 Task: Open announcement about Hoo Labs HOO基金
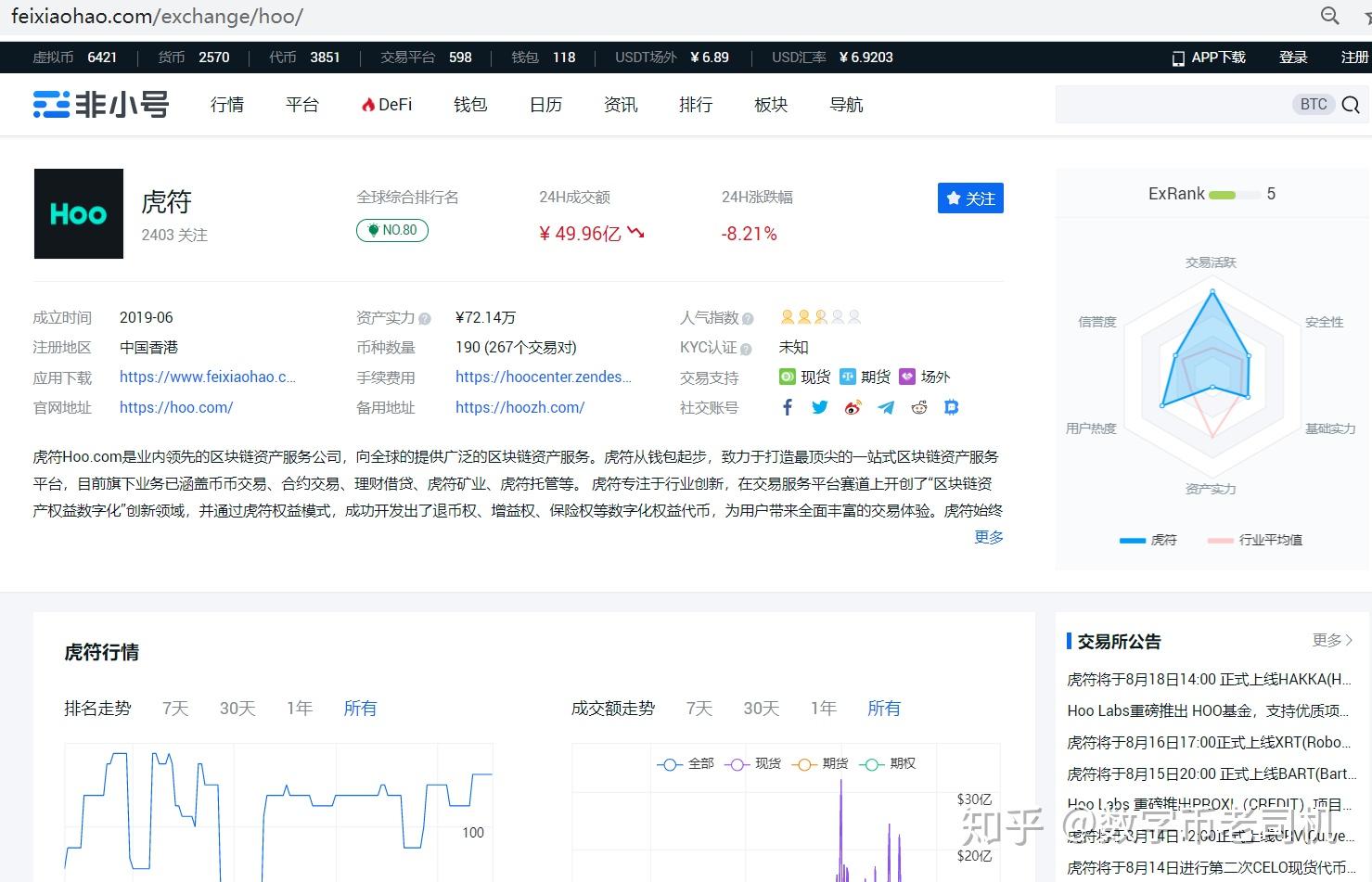tap(1208, 711)
